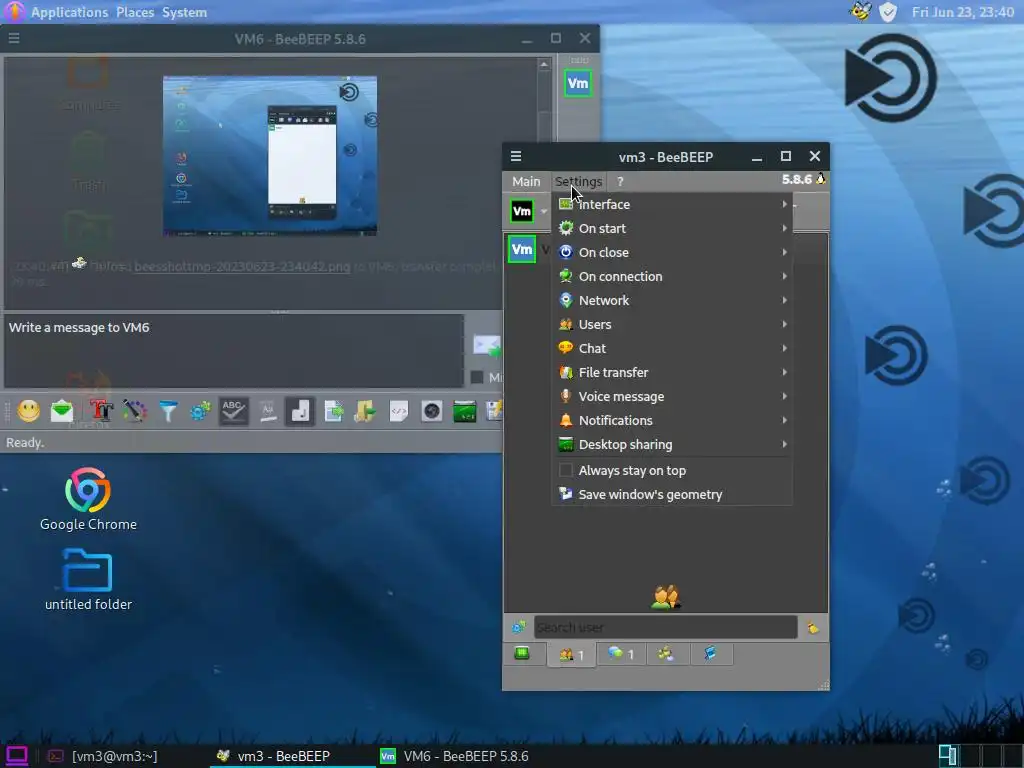1024x768 pixels.
Task: Click the send file document icon
Action: (334, 411)
